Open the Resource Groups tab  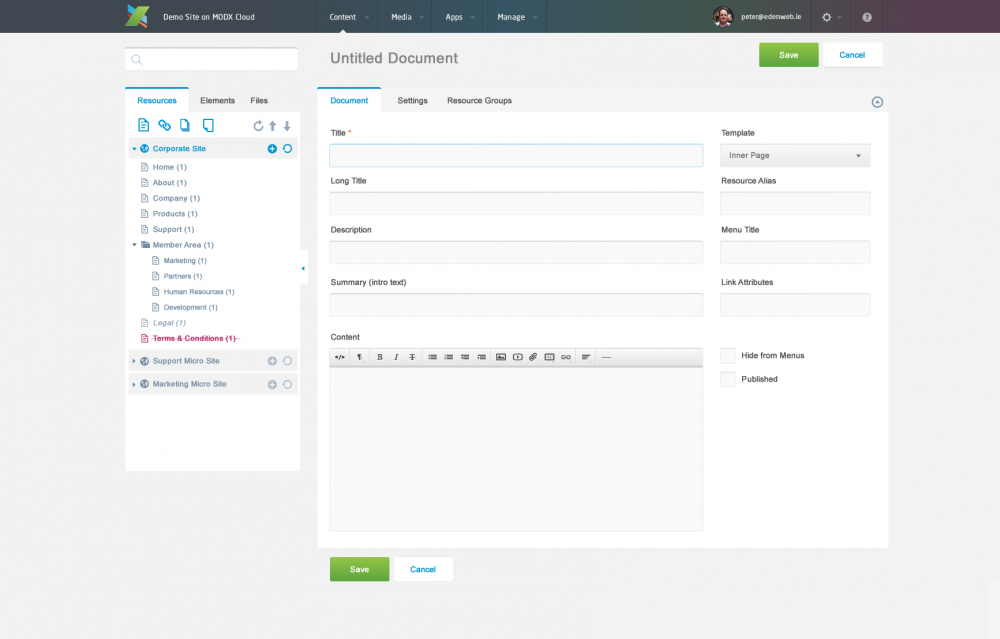point(480,101)
